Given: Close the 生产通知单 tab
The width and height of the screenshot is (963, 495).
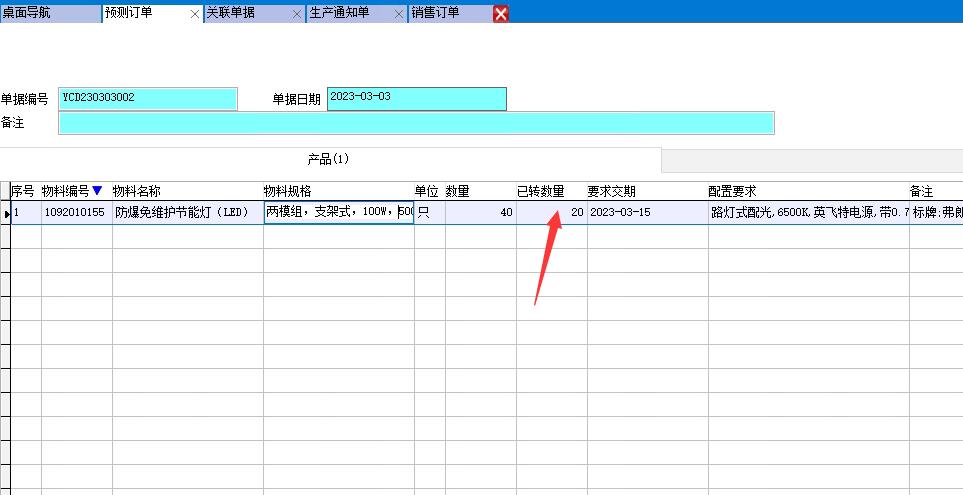Looking at the screenshot, I should point(399,14).
